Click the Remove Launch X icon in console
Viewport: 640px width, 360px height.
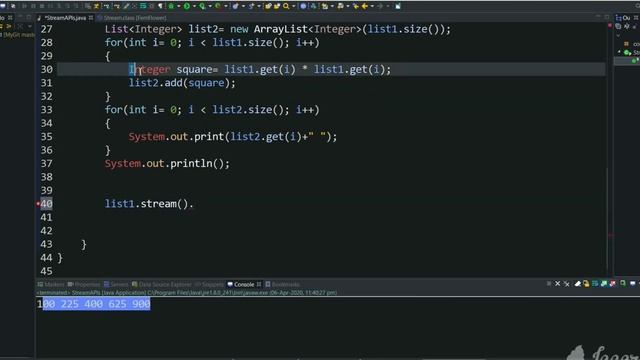tap(558, 284)
